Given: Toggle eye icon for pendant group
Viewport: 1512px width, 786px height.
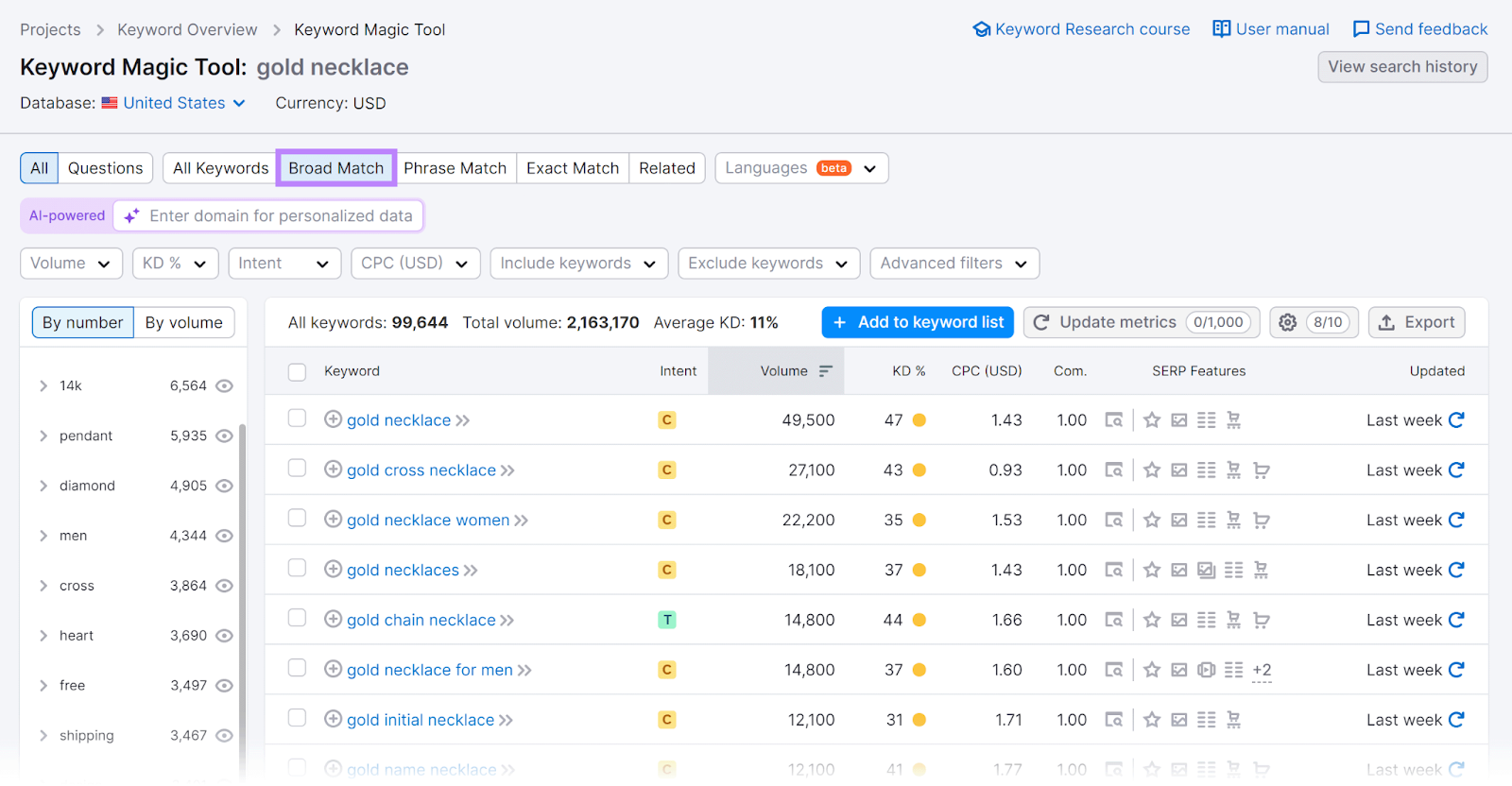Looking at the screenshot, I should [224, 436].
